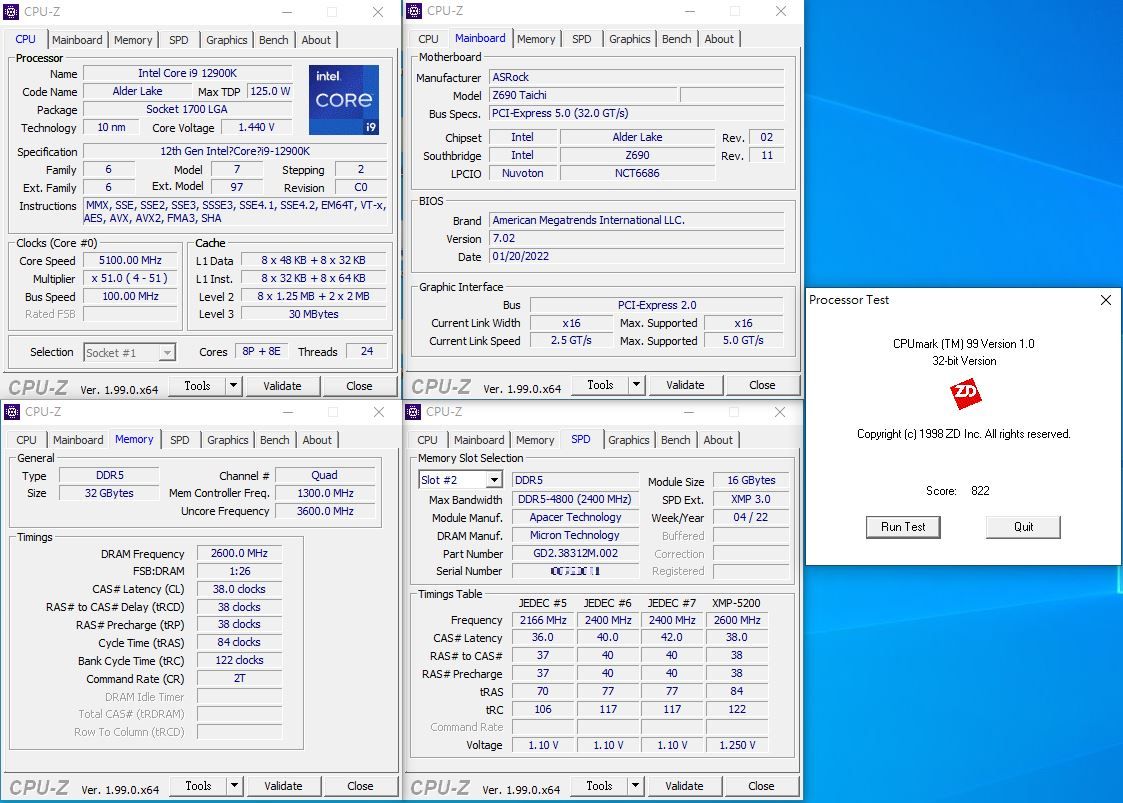
Task: Open Tools dropdown arrow in Memory window
Action: [x=234, y=786]
